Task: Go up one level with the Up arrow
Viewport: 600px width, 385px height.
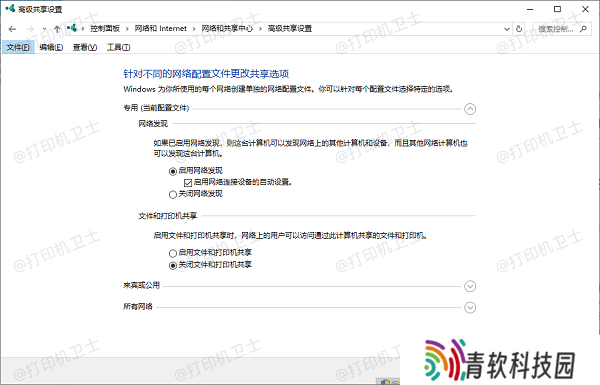Action: point(57,29)
